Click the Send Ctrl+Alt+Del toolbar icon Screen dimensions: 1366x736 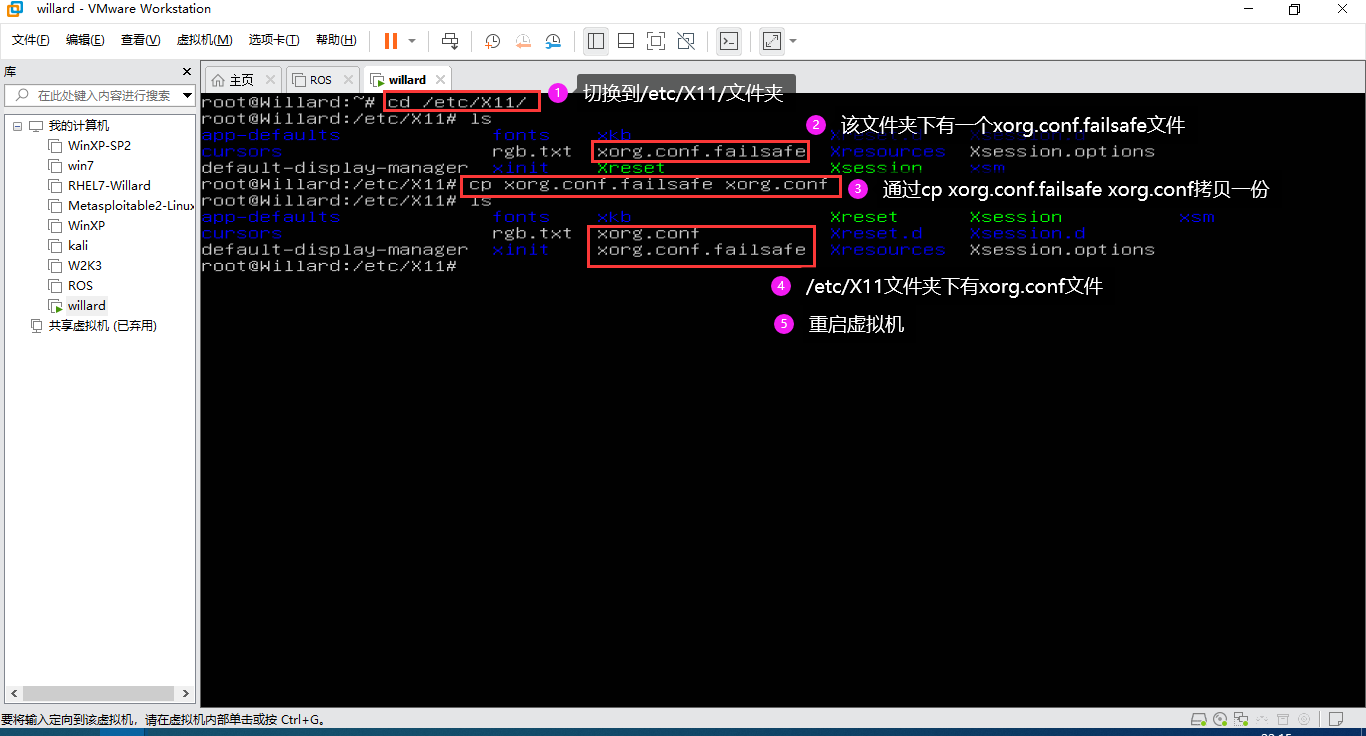pyautogui.click(x=450, y=41)
